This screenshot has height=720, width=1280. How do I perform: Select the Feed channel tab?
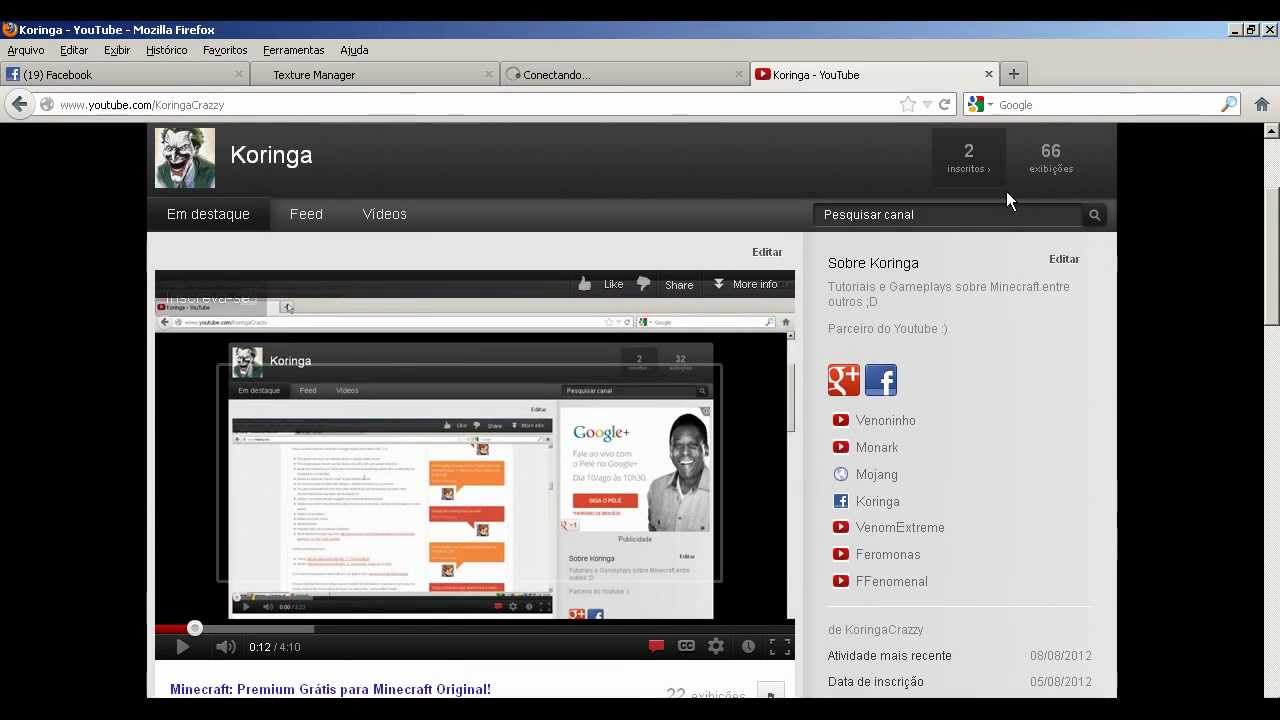click(x=306, y=214)
